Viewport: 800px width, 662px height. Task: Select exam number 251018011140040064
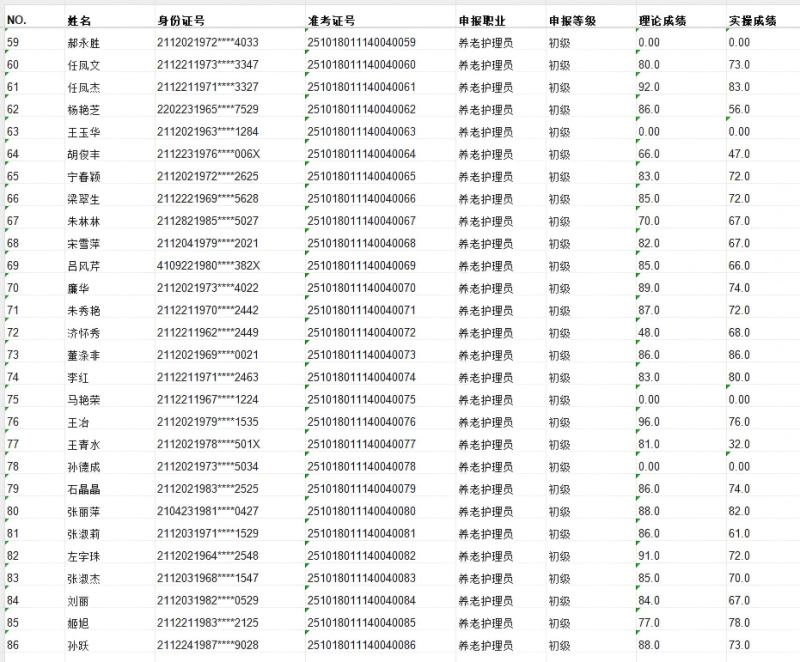click(361, 154)
